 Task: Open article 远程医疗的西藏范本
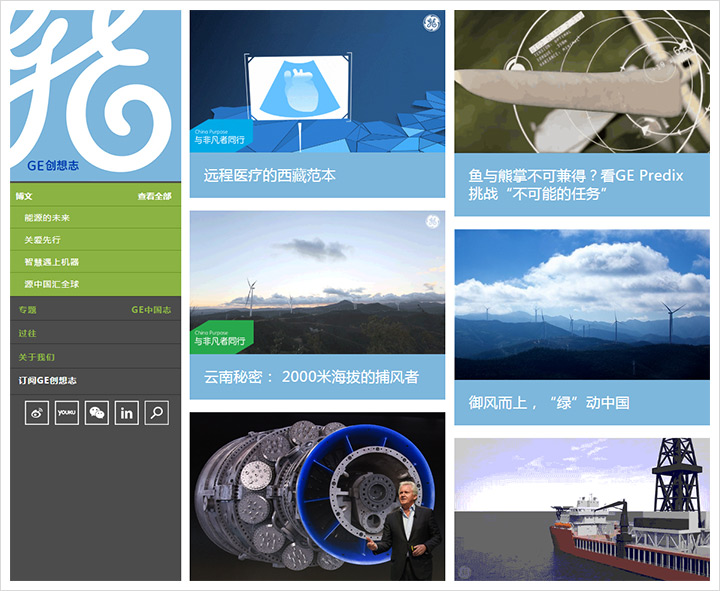tap(270, 175)
